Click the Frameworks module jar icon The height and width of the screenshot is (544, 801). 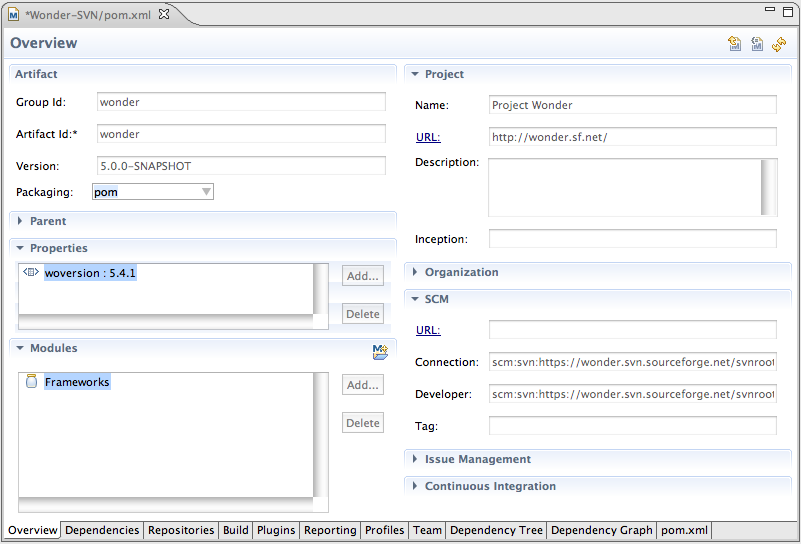coord(31,381)
